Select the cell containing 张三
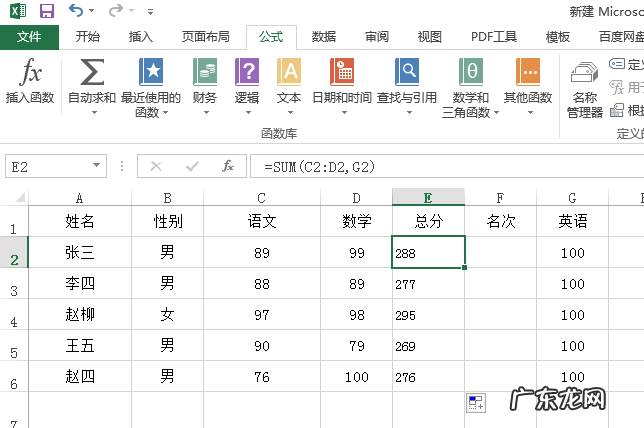 click(80, 252)
